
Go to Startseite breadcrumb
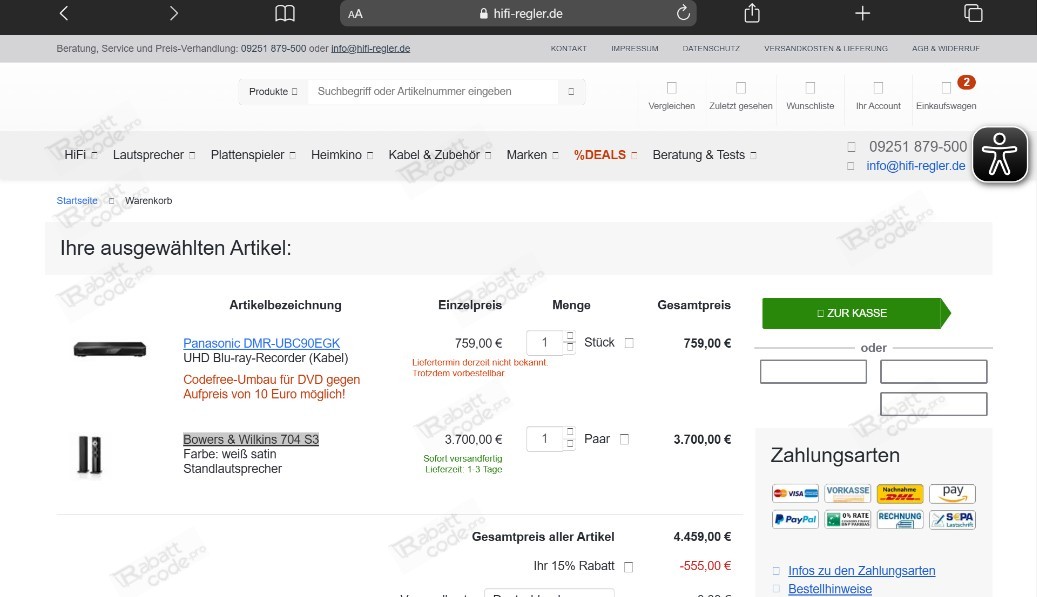77,200
